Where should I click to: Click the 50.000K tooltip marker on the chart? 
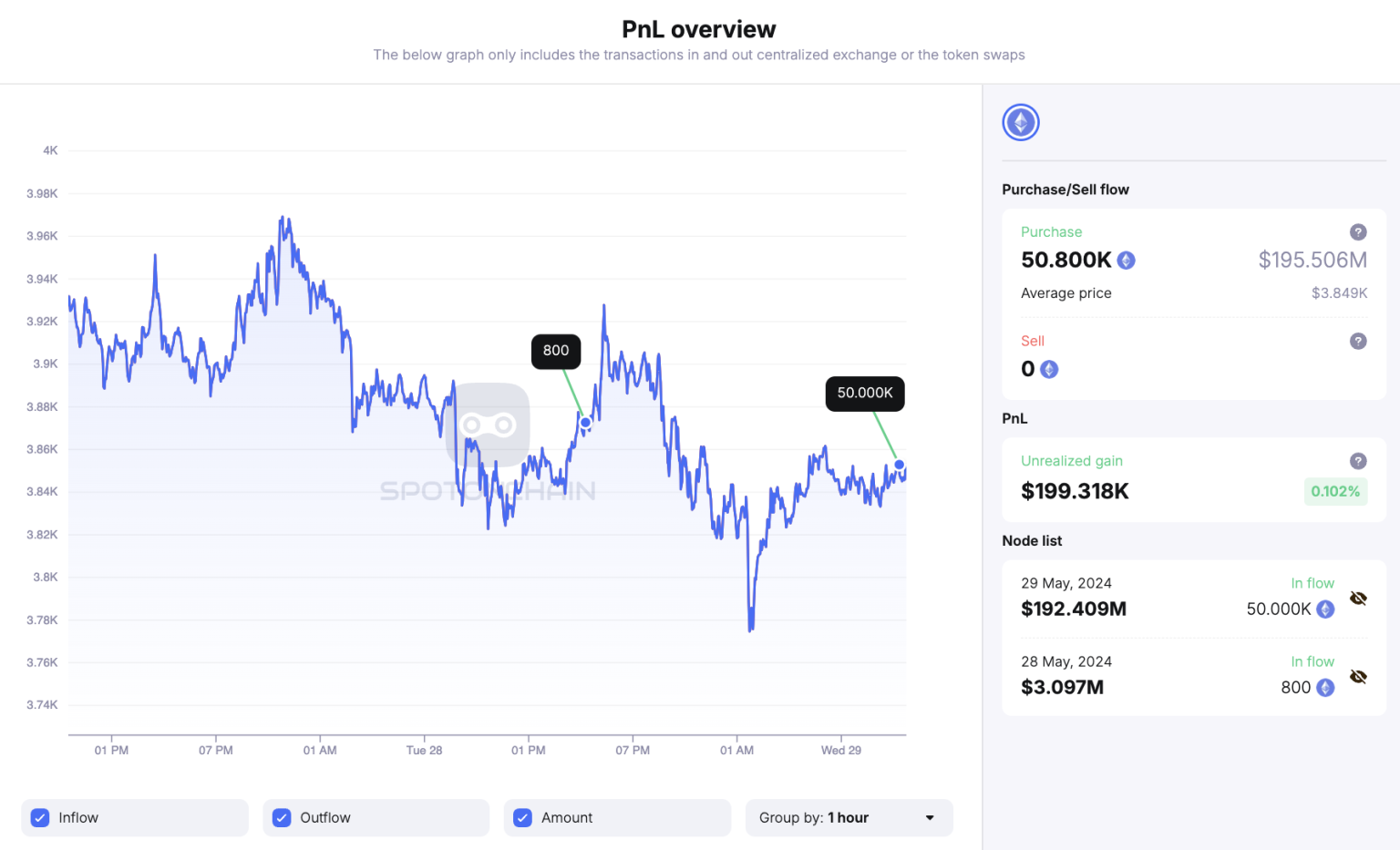(899, 465)
